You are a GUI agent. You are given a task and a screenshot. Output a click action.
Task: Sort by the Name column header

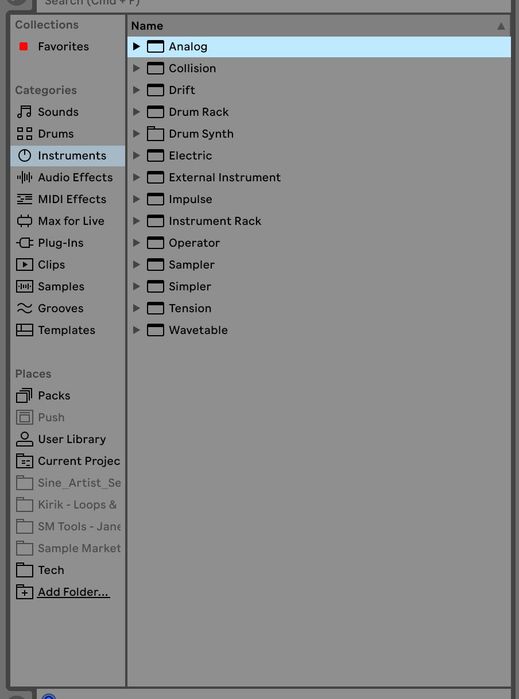tap(147, 26)
